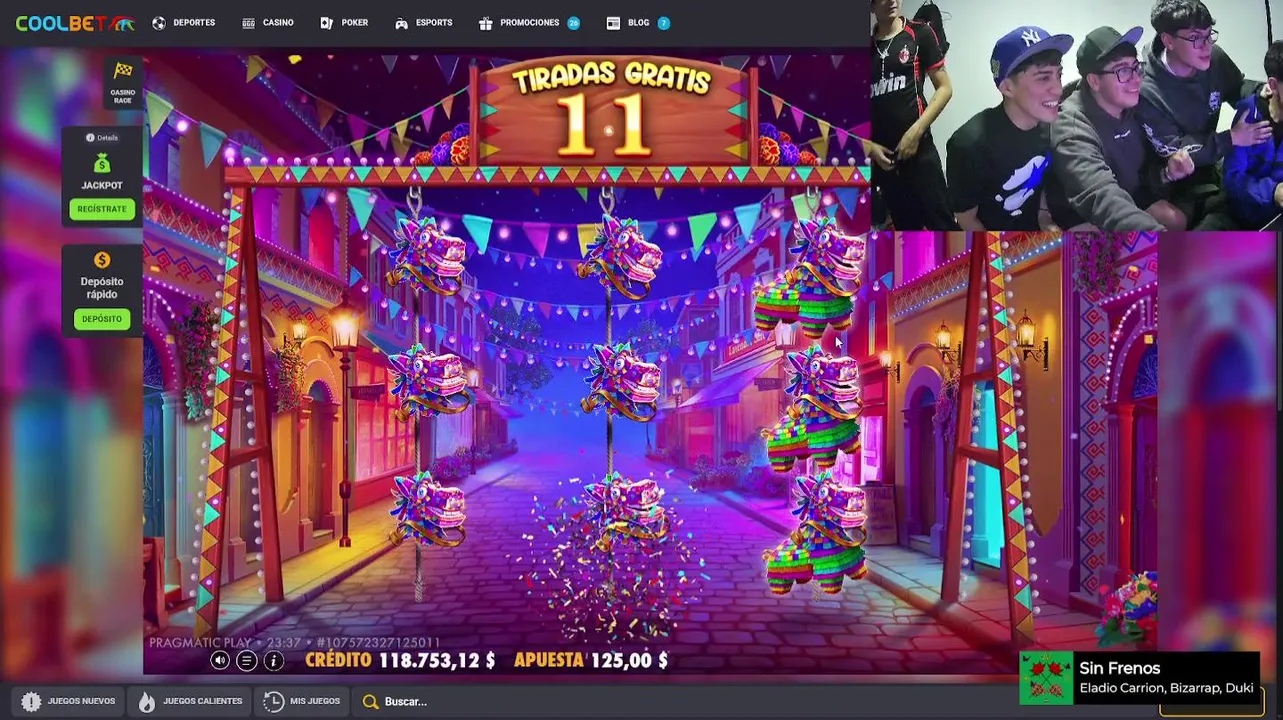This screenshot has height=720, width=1283.
Task: Open the Deportes section
Action: click(x=183, y=23)
